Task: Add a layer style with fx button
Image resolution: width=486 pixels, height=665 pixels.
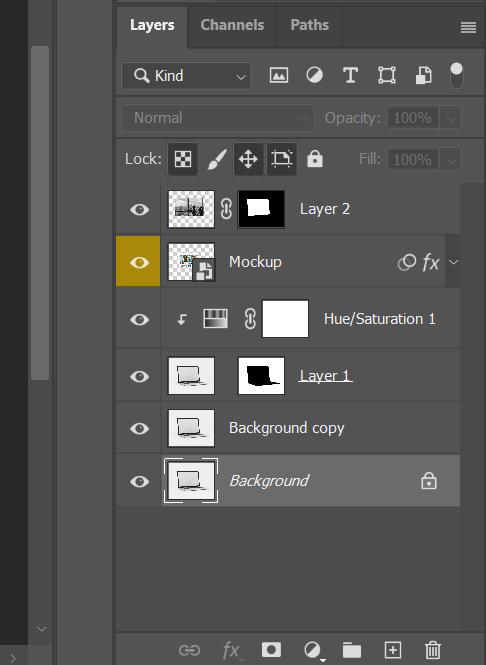Action: [231, 650]
